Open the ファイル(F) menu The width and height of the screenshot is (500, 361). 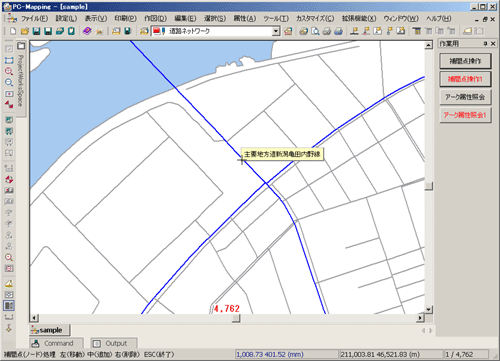coord(35,19)
